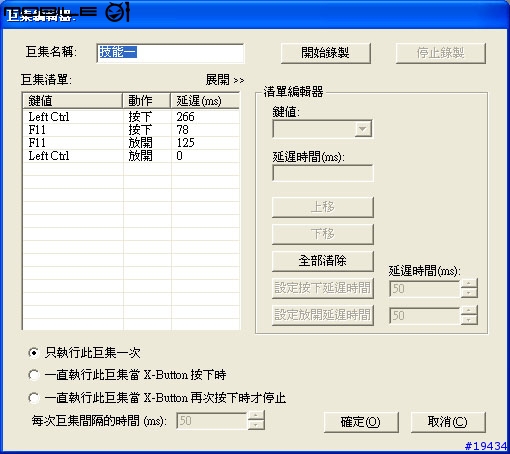Click the press delay time value field
Screen dimensions: 510x454
point(425,289)
